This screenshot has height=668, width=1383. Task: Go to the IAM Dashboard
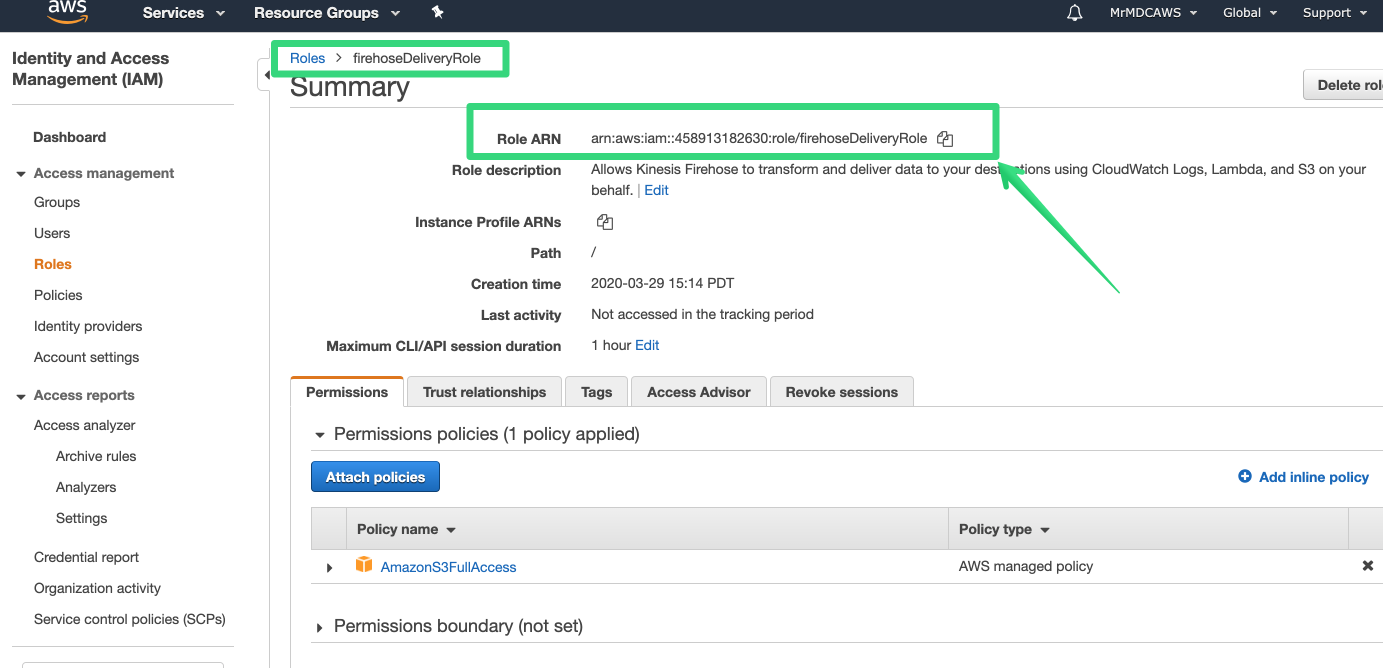click(70, 137)
